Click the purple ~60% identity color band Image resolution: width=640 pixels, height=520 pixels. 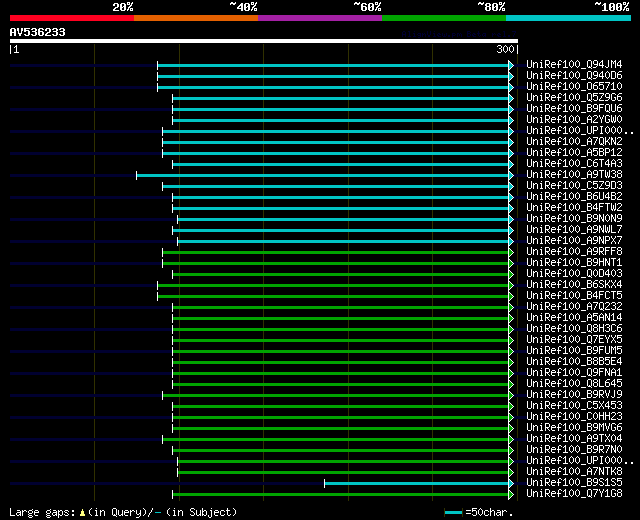(x=320, y=18)
